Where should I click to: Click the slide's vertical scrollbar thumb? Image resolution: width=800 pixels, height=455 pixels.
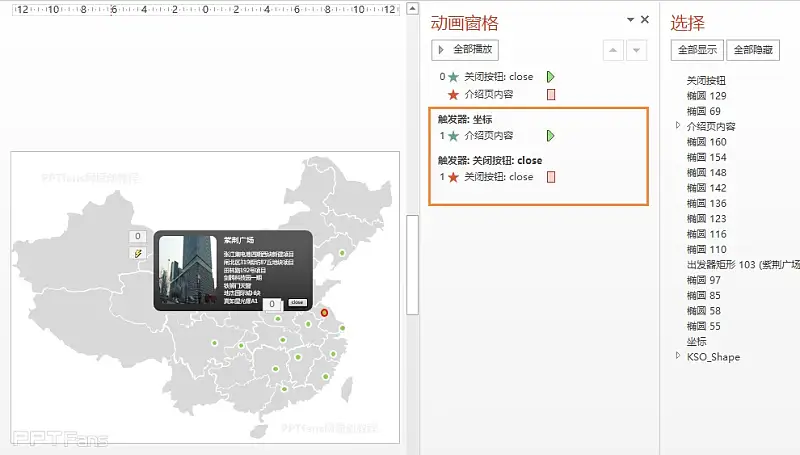click(x=412, y=264)
